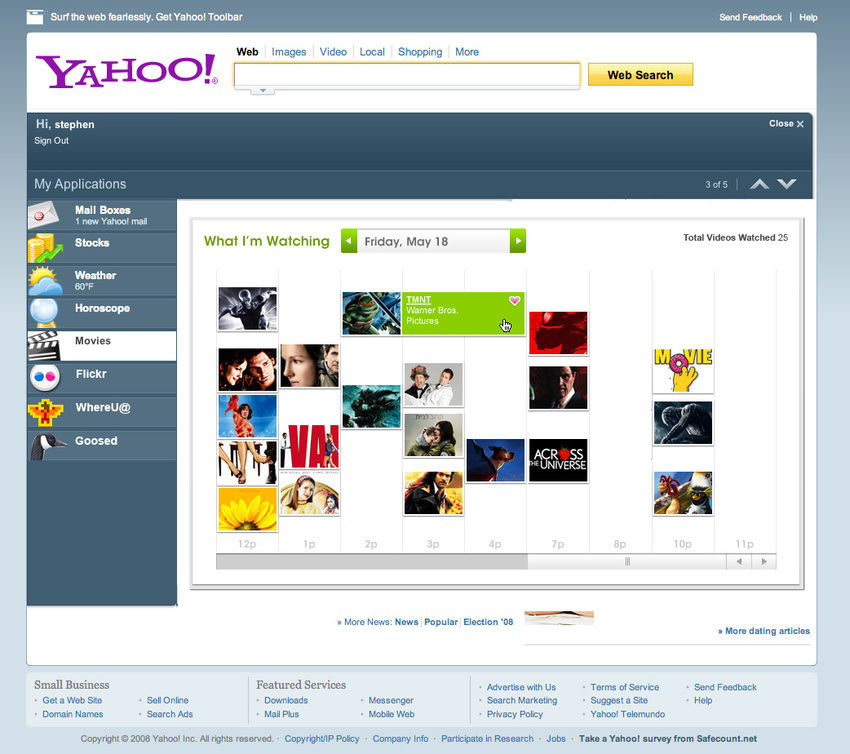850x754 pixels.
Task: Open Domain Names link
Action: point(73,714)
